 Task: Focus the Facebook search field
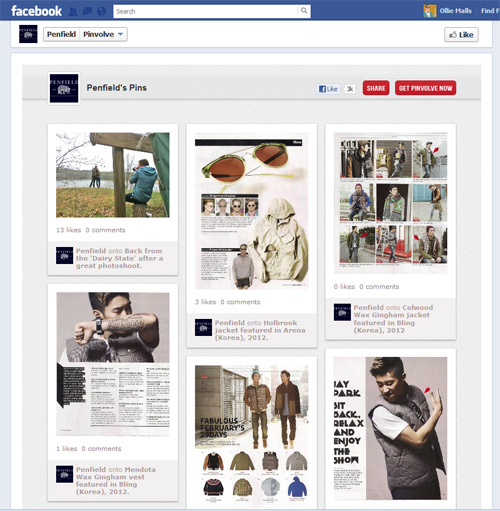pyautogui.click(x=205, y=11)
